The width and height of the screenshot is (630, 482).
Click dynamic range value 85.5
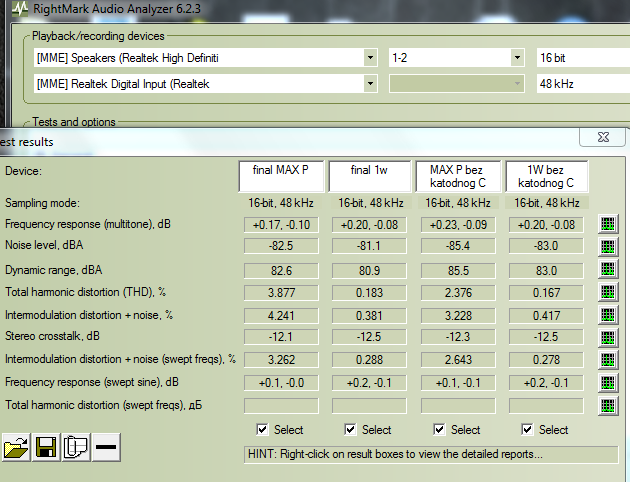[x=458, y=271]
